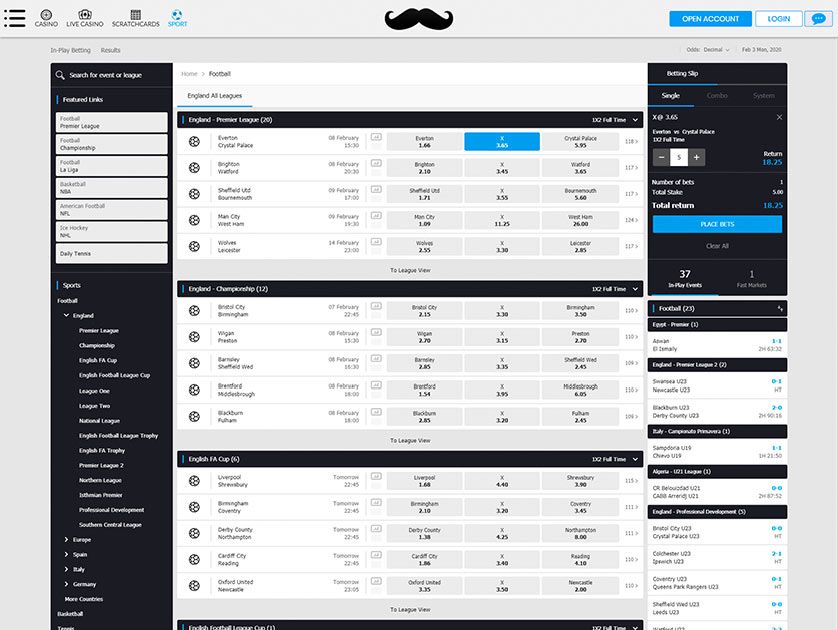The width and height of the screenshot is (838, 630).
Task: Expand the Spain leagues list
Action: click(x=66, y=555)
